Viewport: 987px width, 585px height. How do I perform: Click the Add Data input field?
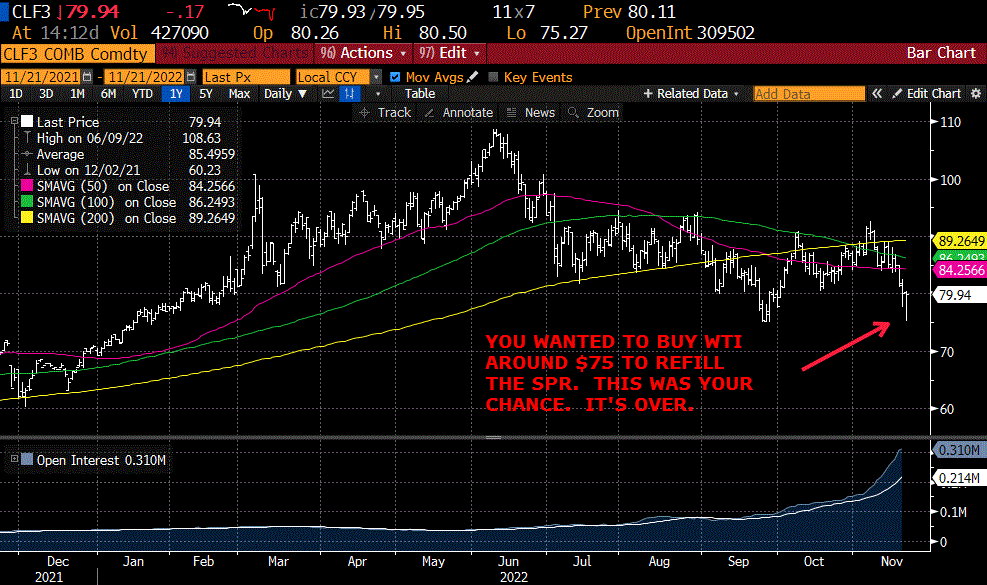809,94
